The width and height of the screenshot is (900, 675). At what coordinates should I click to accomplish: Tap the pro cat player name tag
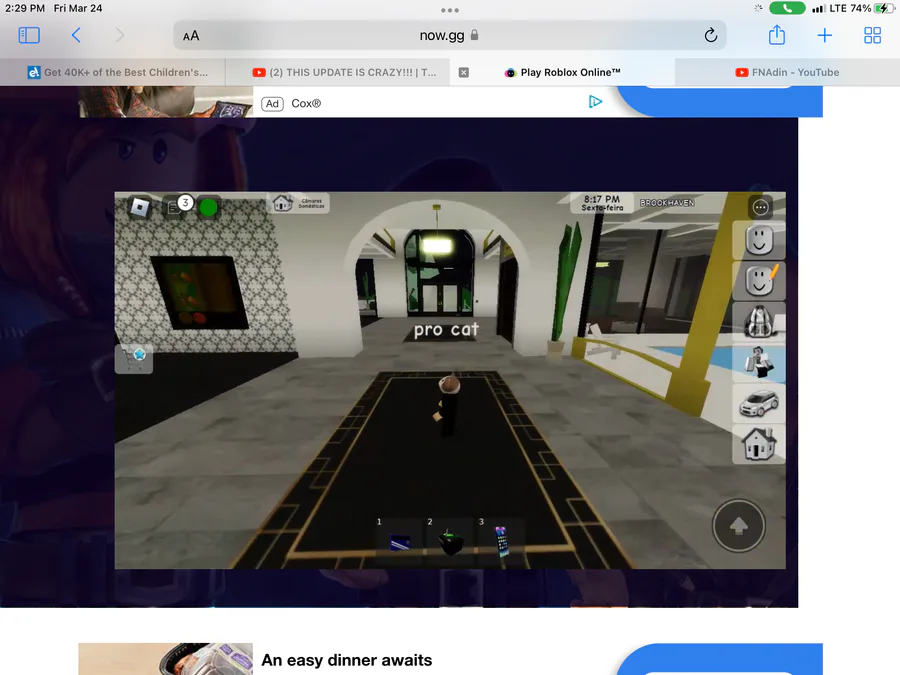tap(446, 329)
